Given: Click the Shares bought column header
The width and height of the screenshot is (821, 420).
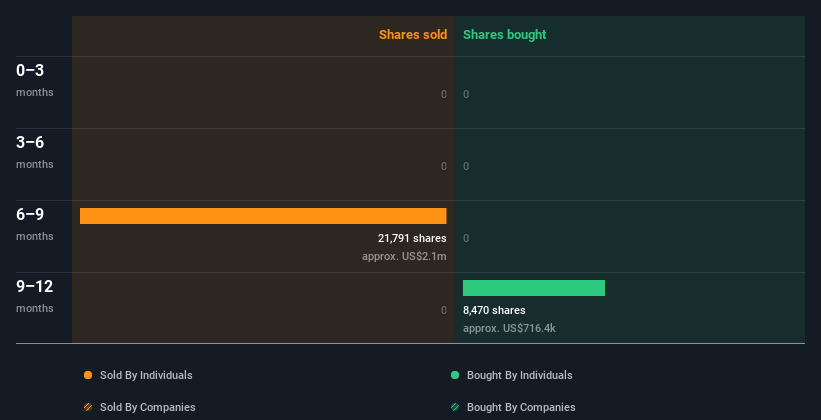Looking at the screenshot, I should [505, 35].
